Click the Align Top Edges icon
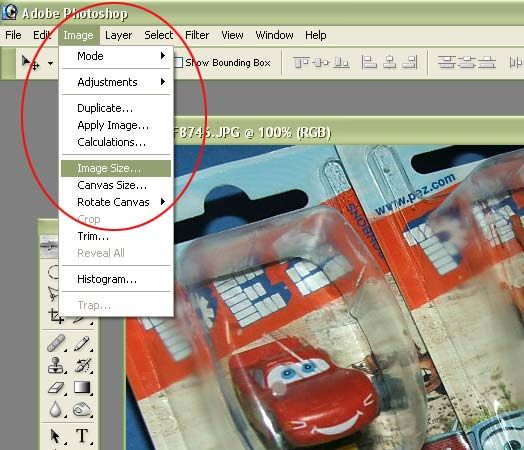The image size is (524, 450). click(301, 62)
